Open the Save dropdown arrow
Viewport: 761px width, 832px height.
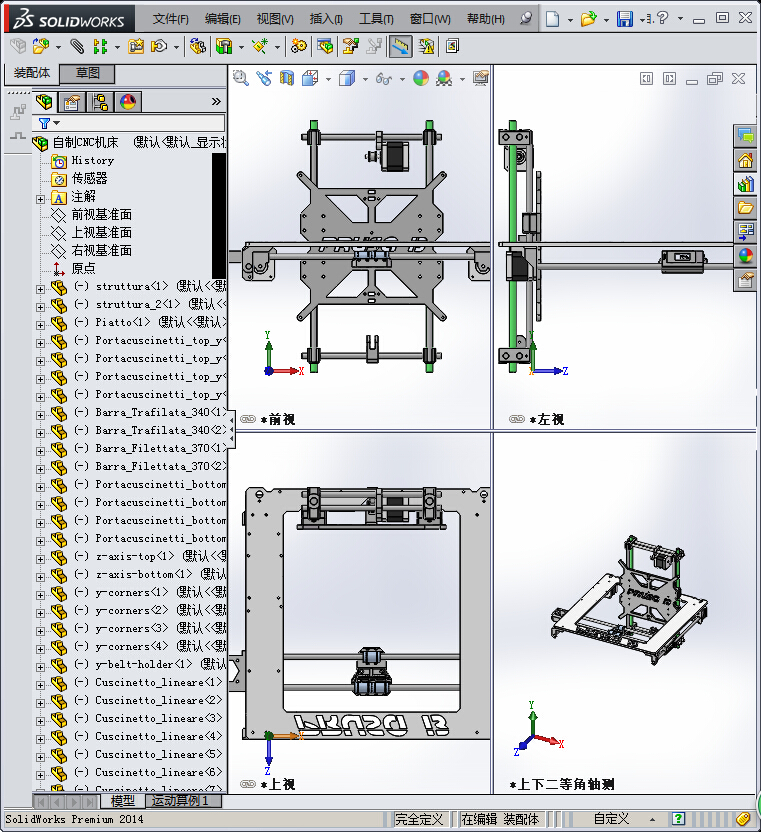(x=642, y=20)
